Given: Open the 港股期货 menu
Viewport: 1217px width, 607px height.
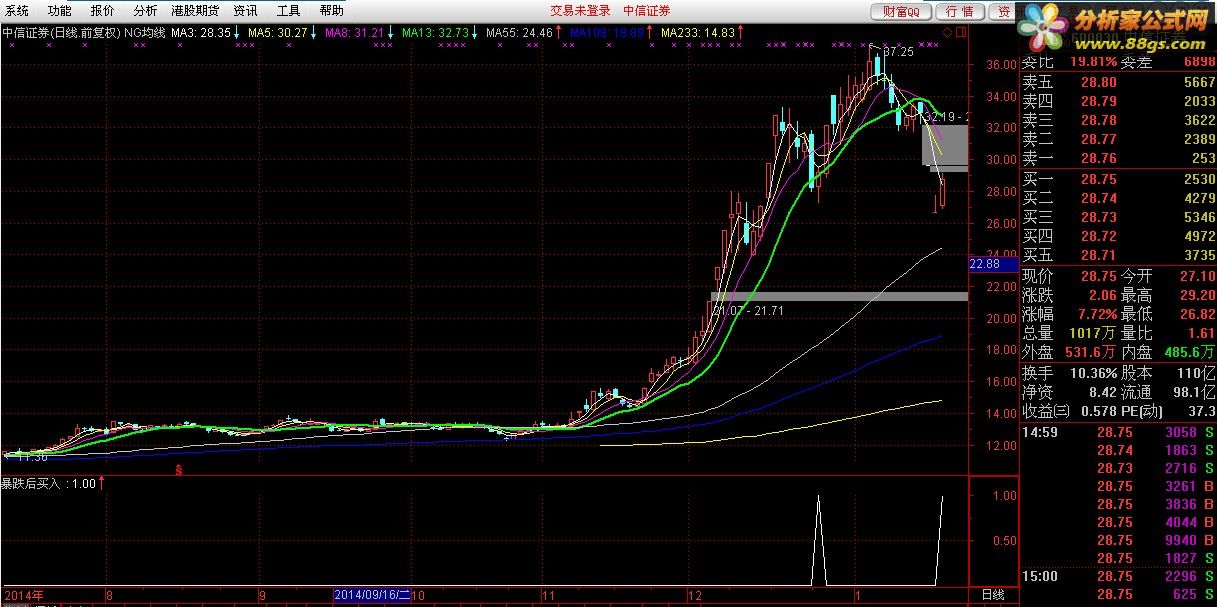Looking at the screenshot, I should coord(195,11).
